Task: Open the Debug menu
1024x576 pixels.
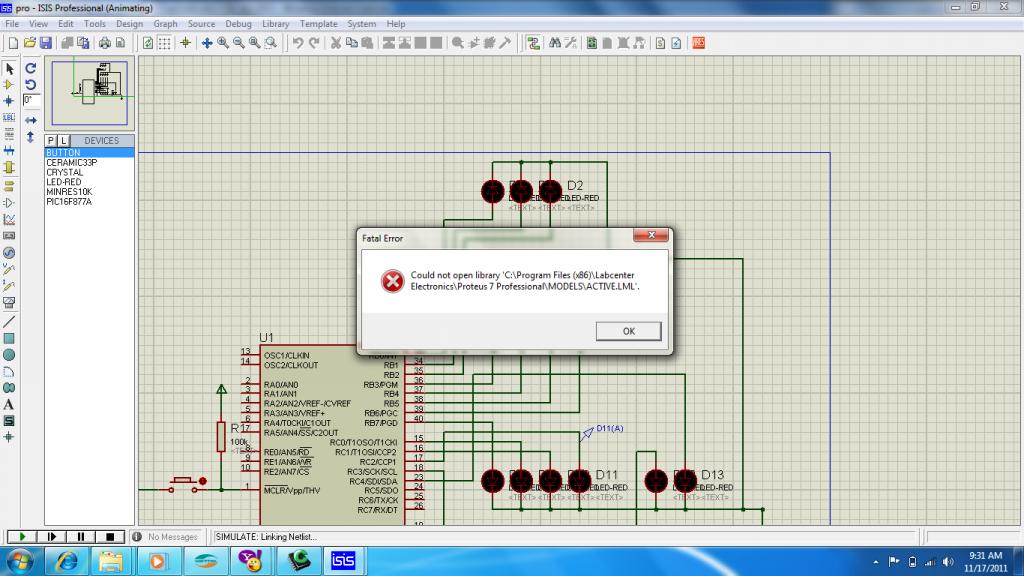Action: point(238,24)
